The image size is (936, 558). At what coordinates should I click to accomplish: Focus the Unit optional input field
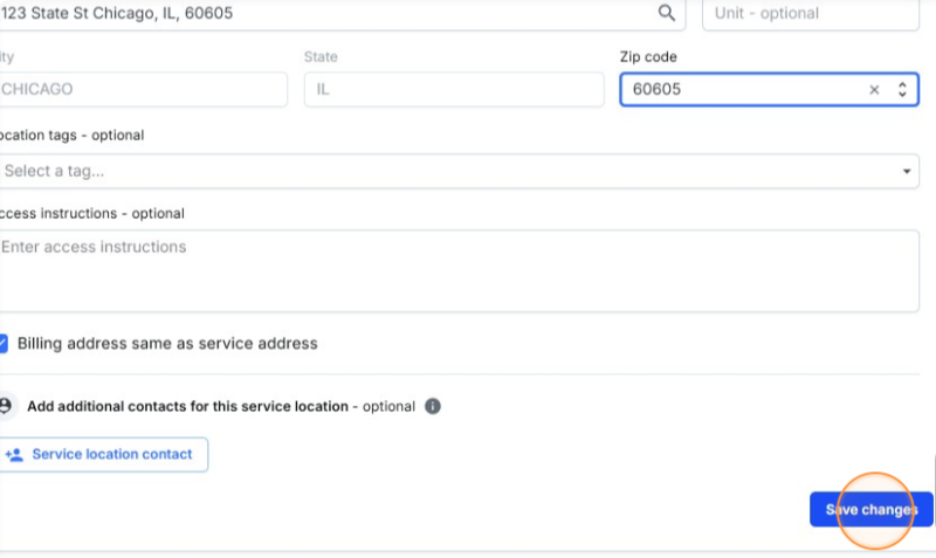click(x=810, y=14)
